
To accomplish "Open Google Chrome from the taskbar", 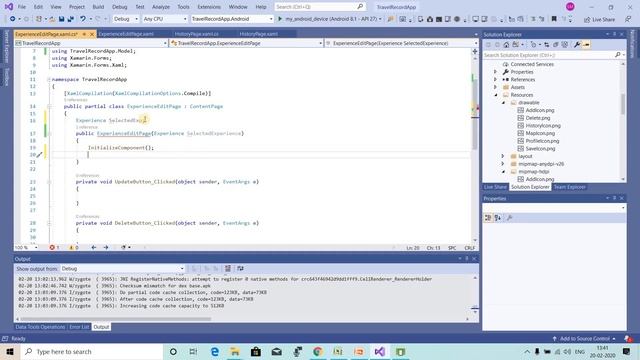I will [318, 351].
